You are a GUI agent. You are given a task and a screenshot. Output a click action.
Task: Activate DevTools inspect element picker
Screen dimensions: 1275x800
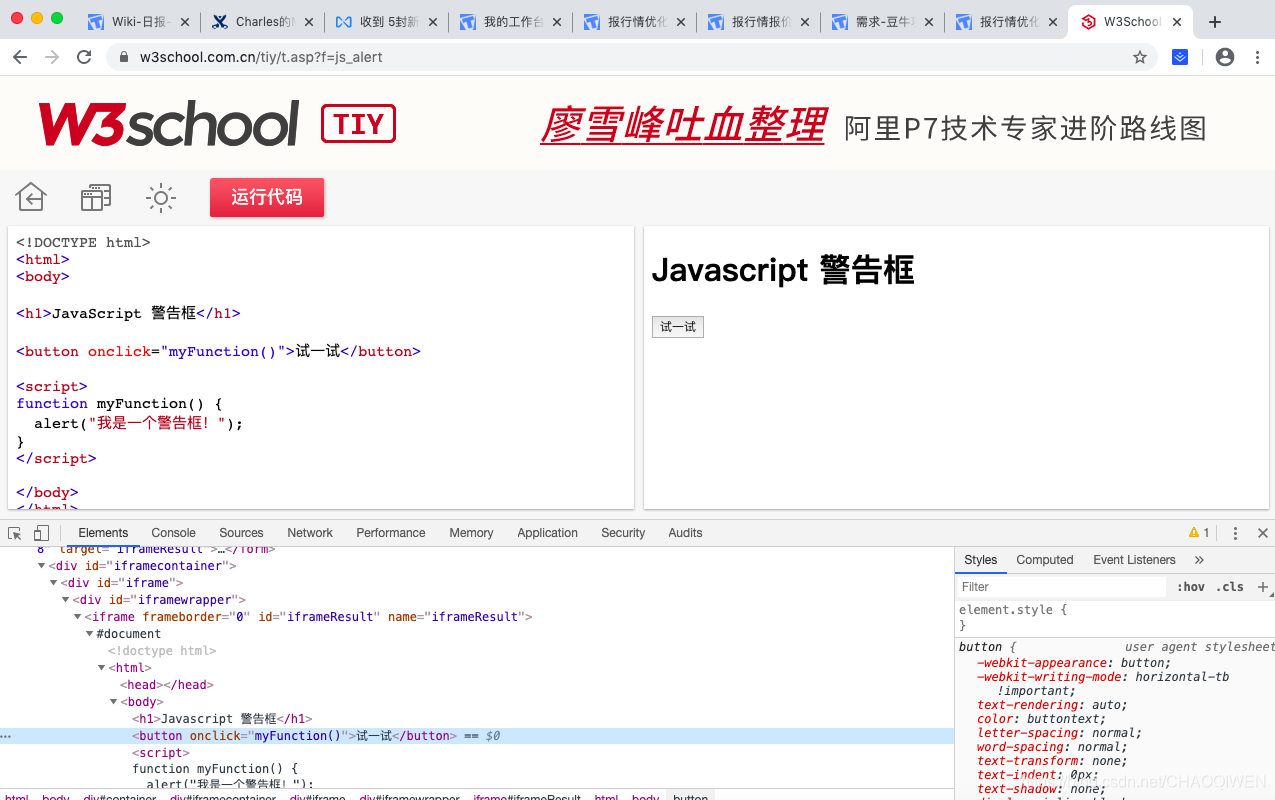coord(15,533)
